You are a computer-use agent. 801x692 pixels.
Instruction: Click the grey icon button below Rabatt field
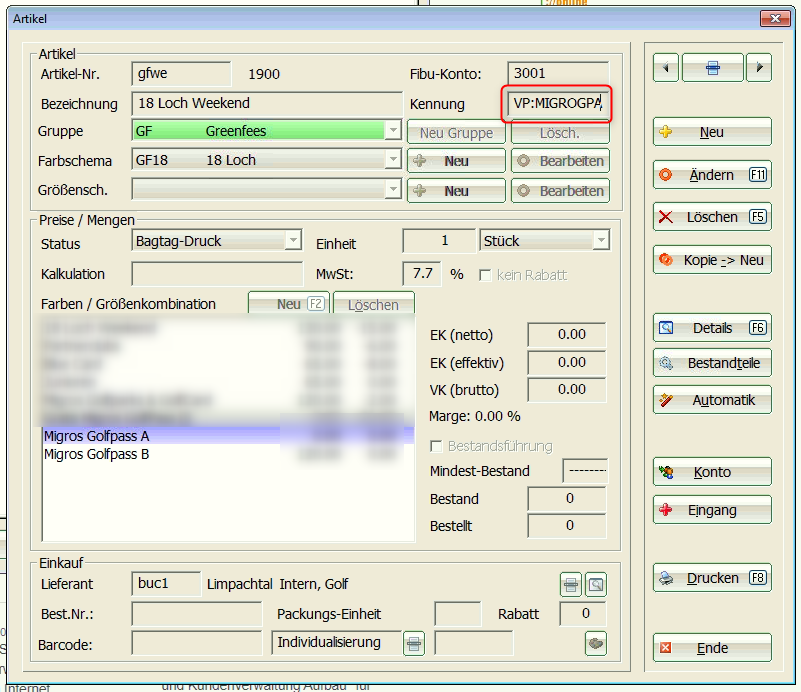(596, 644)
